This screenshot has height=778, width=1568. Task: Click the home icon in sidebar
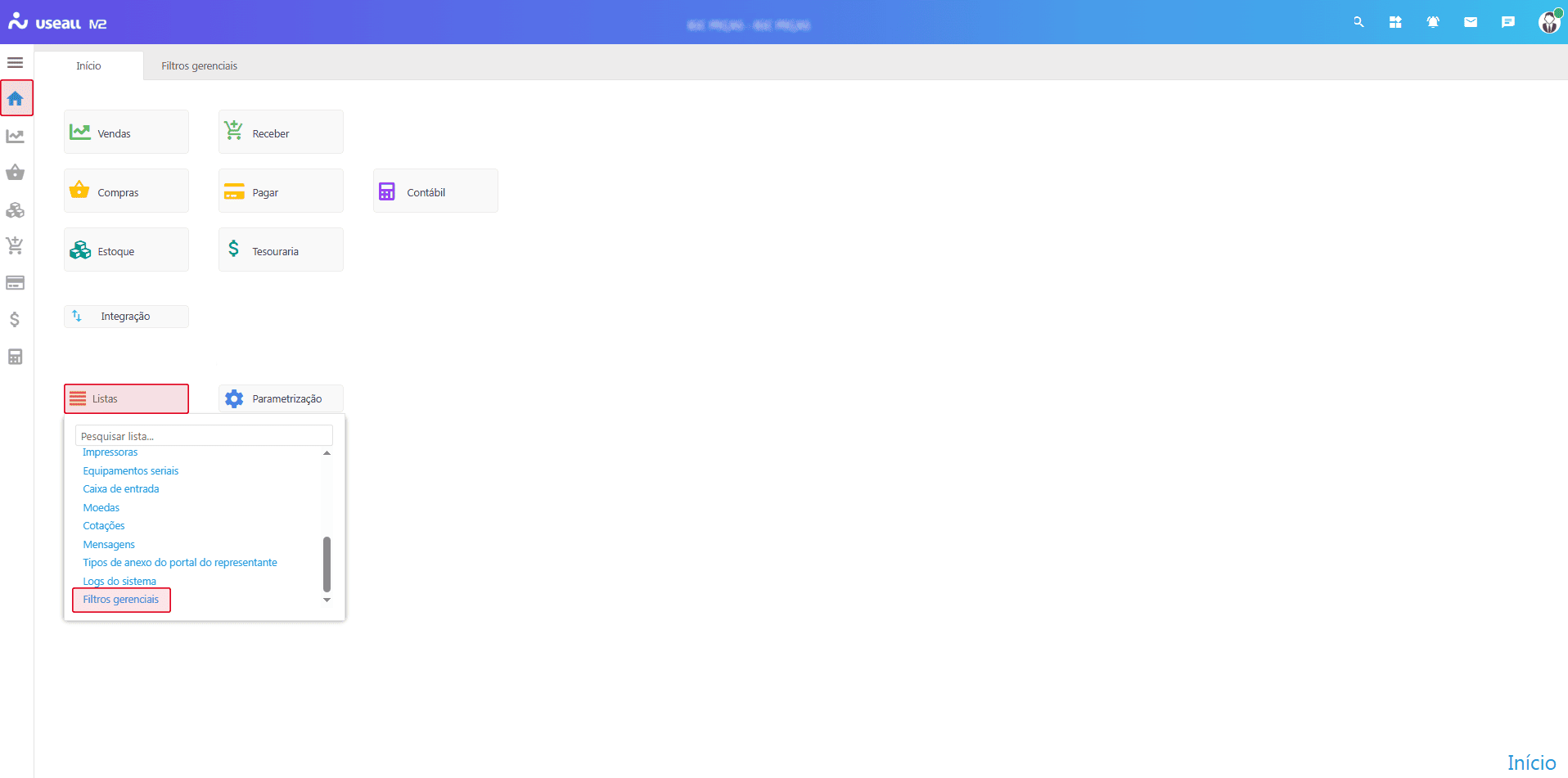tap(16, 99)
